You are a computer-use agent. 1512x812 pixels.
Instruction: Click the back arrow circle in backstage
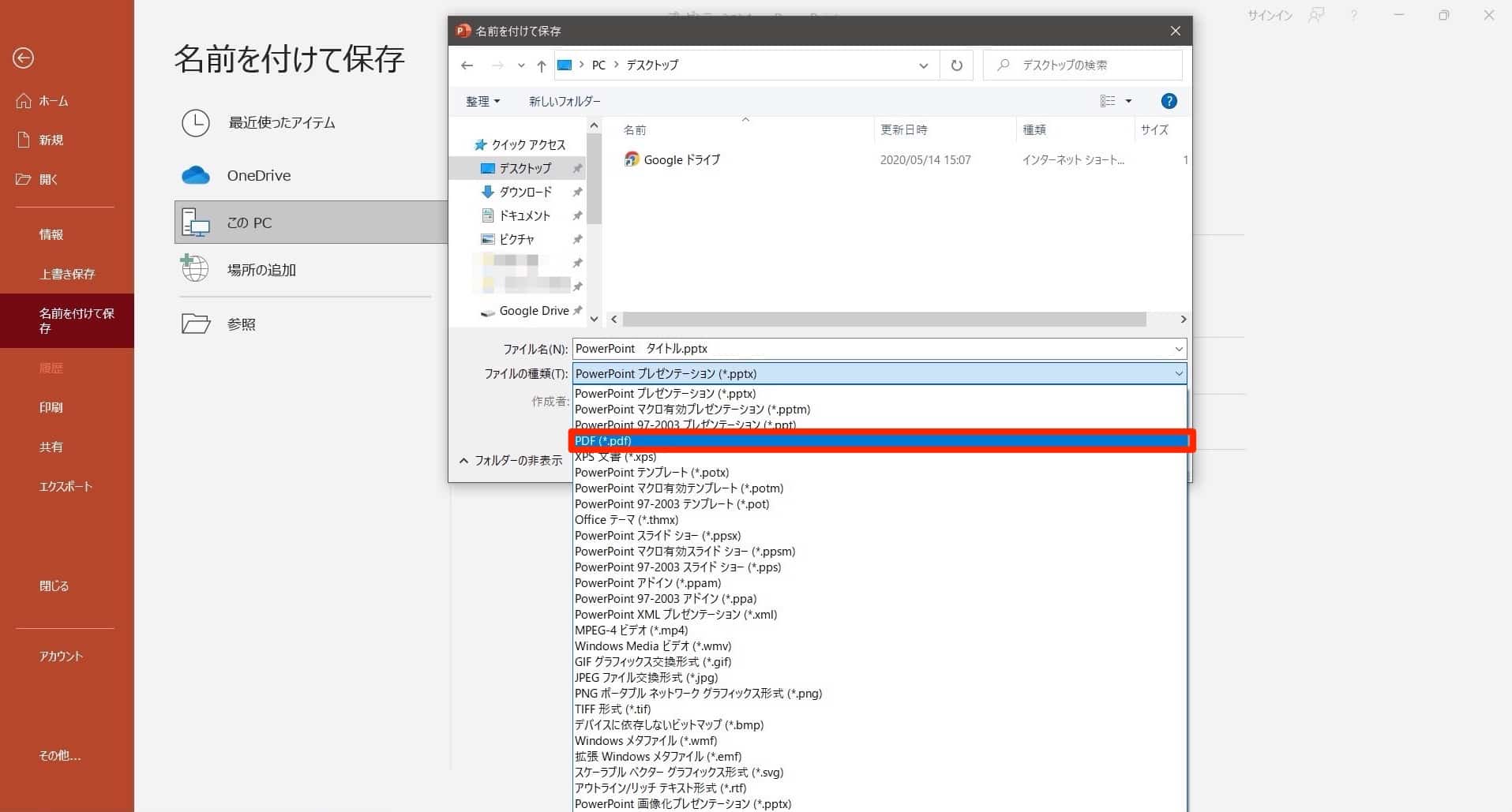[23, 58]
